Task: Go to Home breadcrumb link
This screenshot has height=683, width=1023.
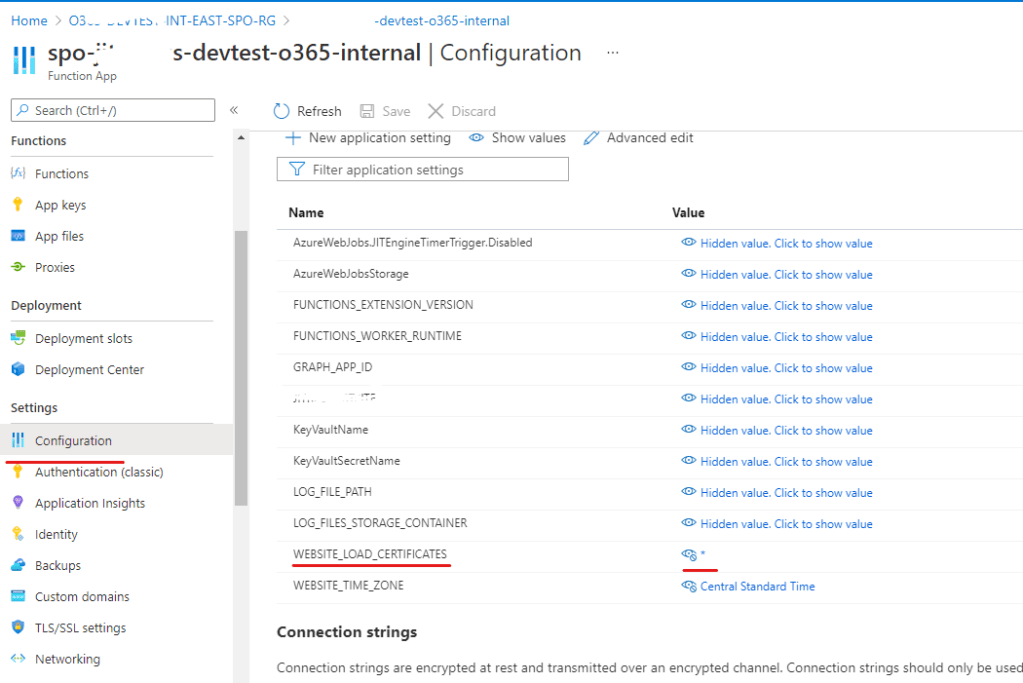Action: [x=29, y=20]
